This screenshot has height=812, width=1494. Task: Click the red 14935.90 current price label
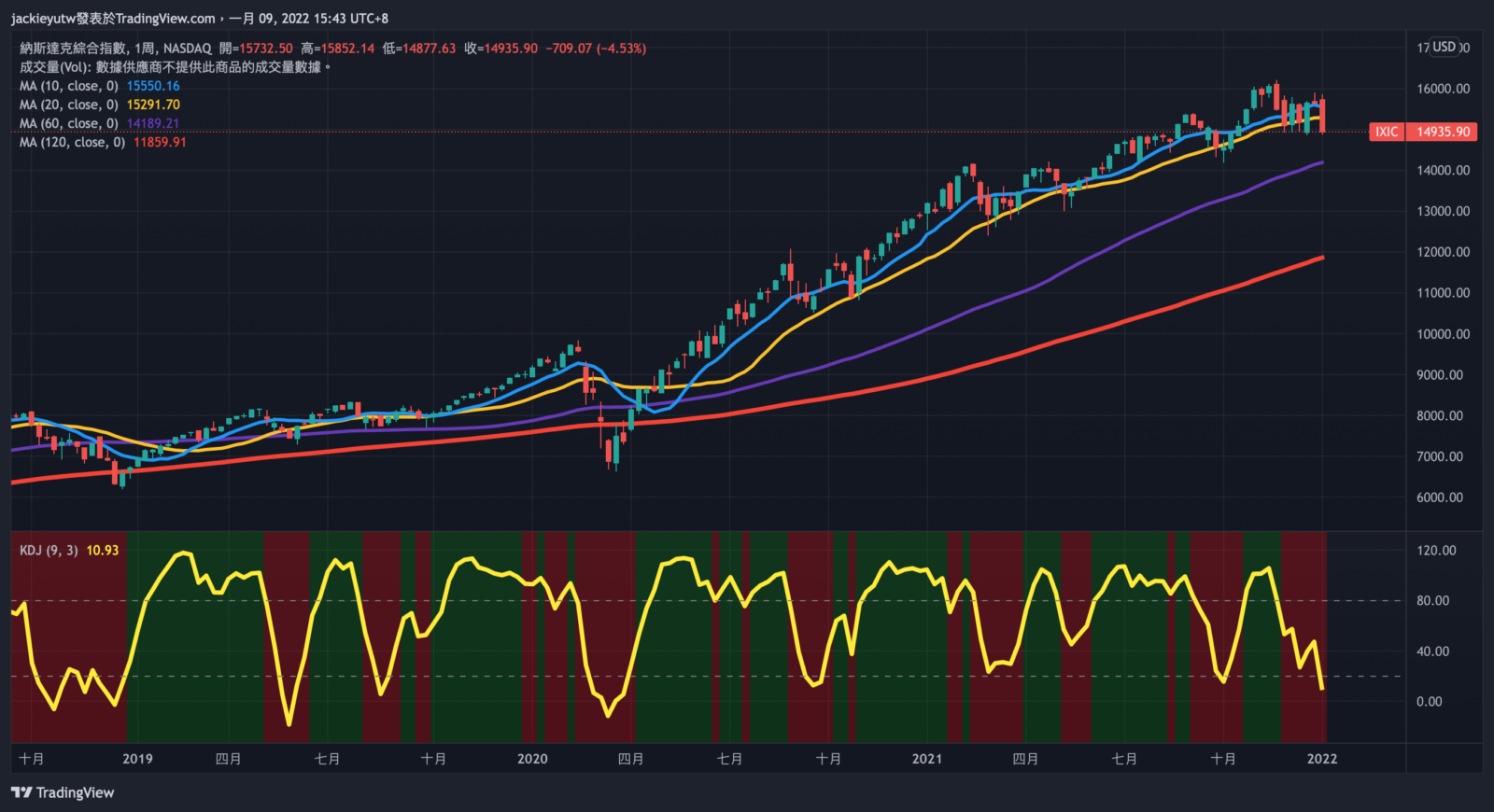[1443, 132]
